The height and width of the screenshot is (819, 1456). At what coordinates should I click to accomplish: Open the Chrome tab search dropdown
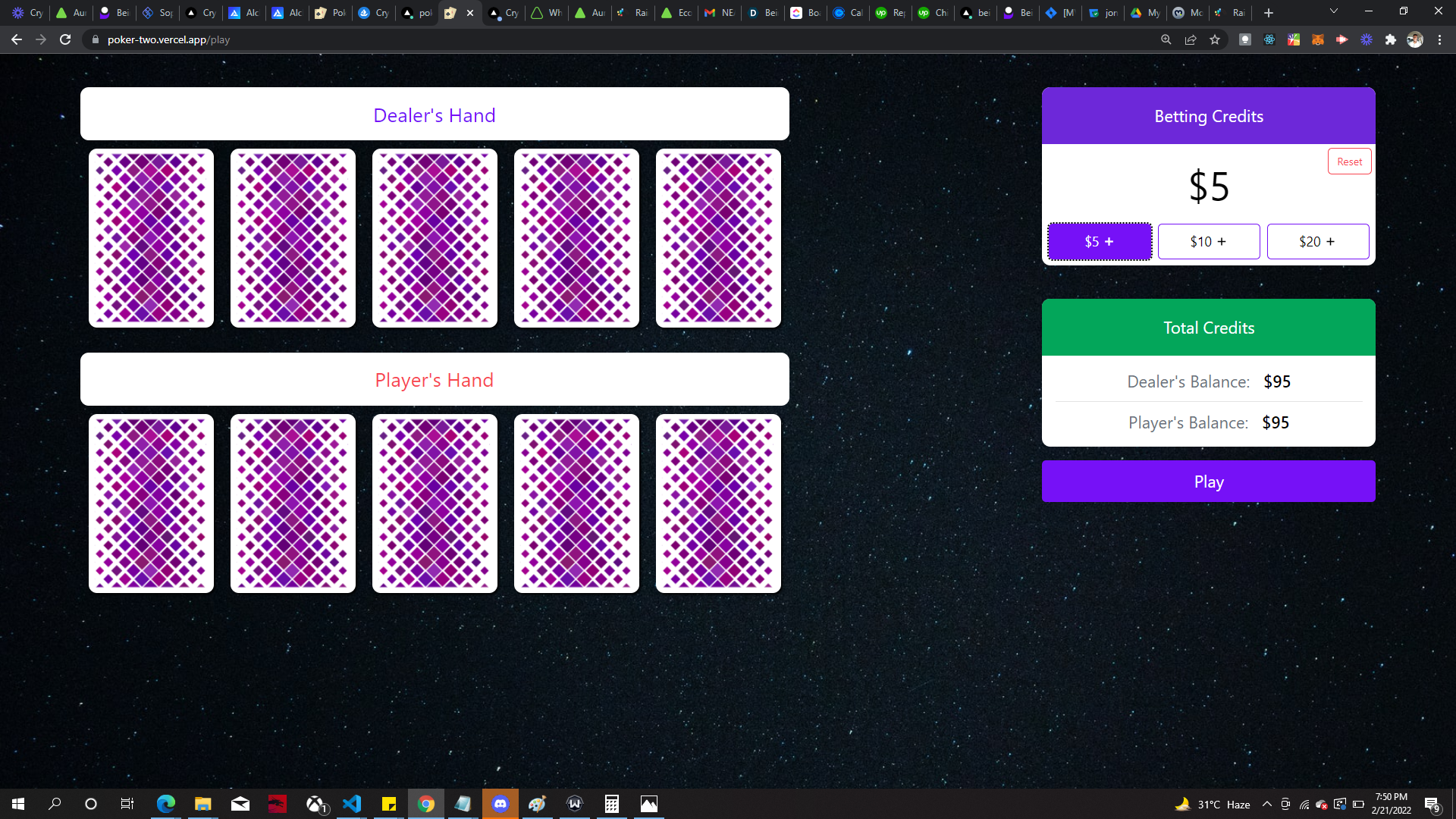click(1334, 11)
